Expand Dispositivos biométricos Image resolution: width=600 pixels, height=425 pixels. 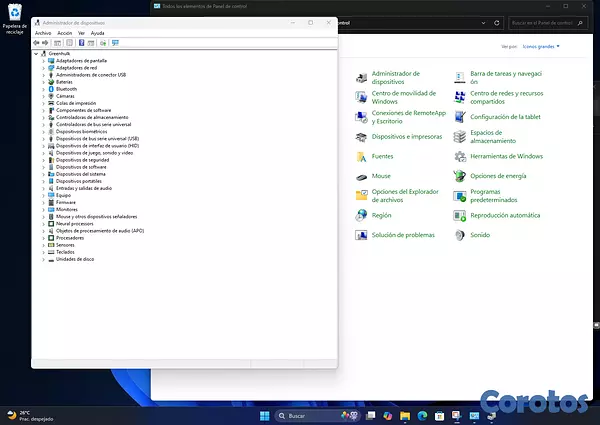pyautogui.click(x=43, y=132)
